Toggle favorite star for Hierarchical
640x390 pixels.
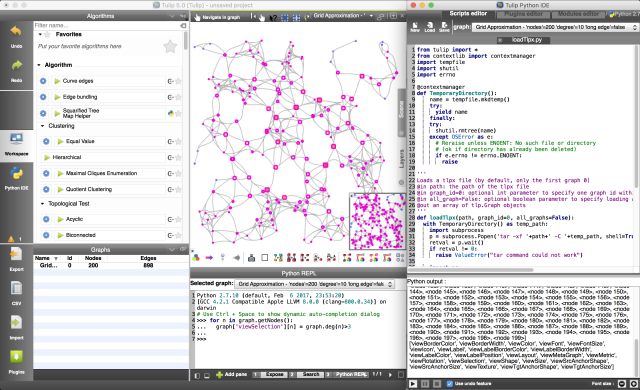tap(178, 157)
